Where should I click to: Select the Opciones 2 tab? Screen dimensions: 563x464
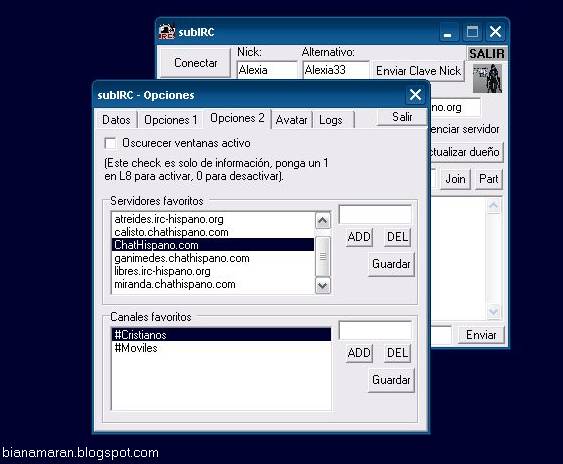[237, 118]
